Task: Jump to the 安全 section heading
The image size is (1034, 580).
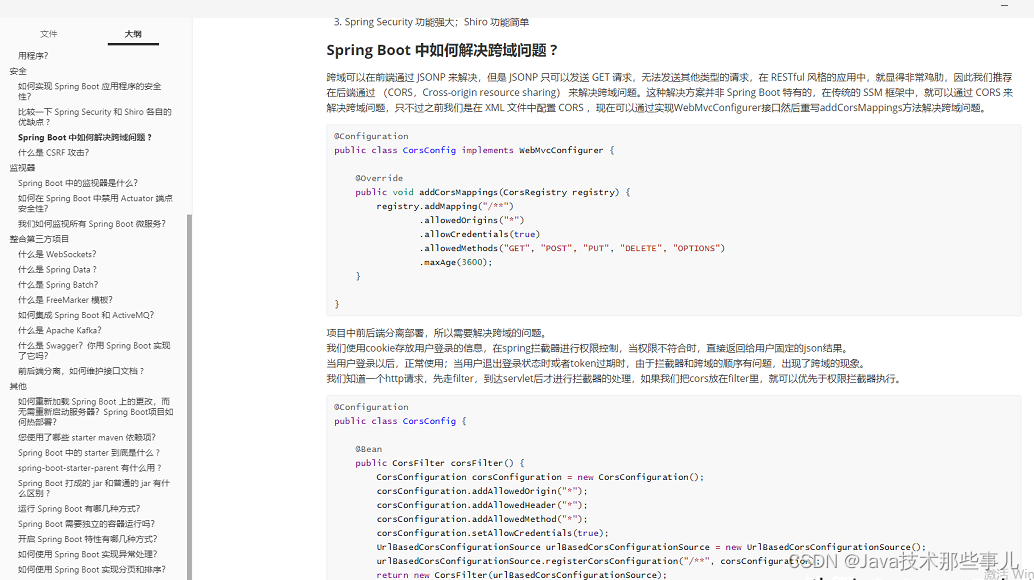Action: tap(18, 71)
